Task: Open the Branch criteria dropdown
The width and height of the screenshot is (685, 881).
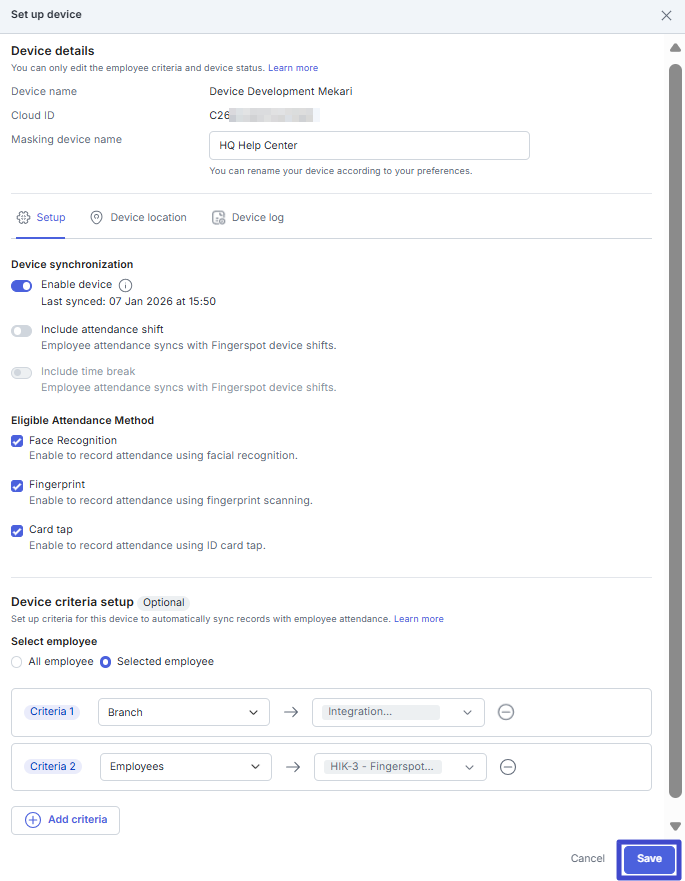Action: pos(183,712)
